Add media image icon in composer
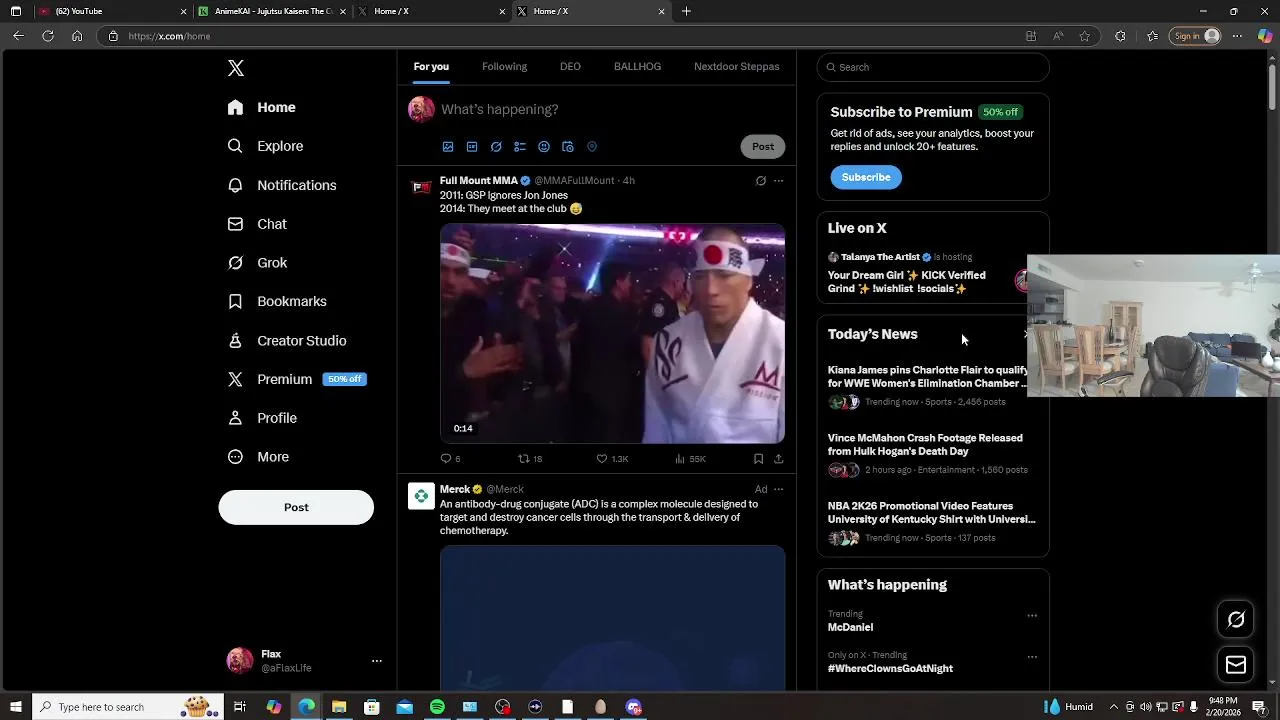The width and height of the screenshot is (1280, 720). [x=448, y=147]
